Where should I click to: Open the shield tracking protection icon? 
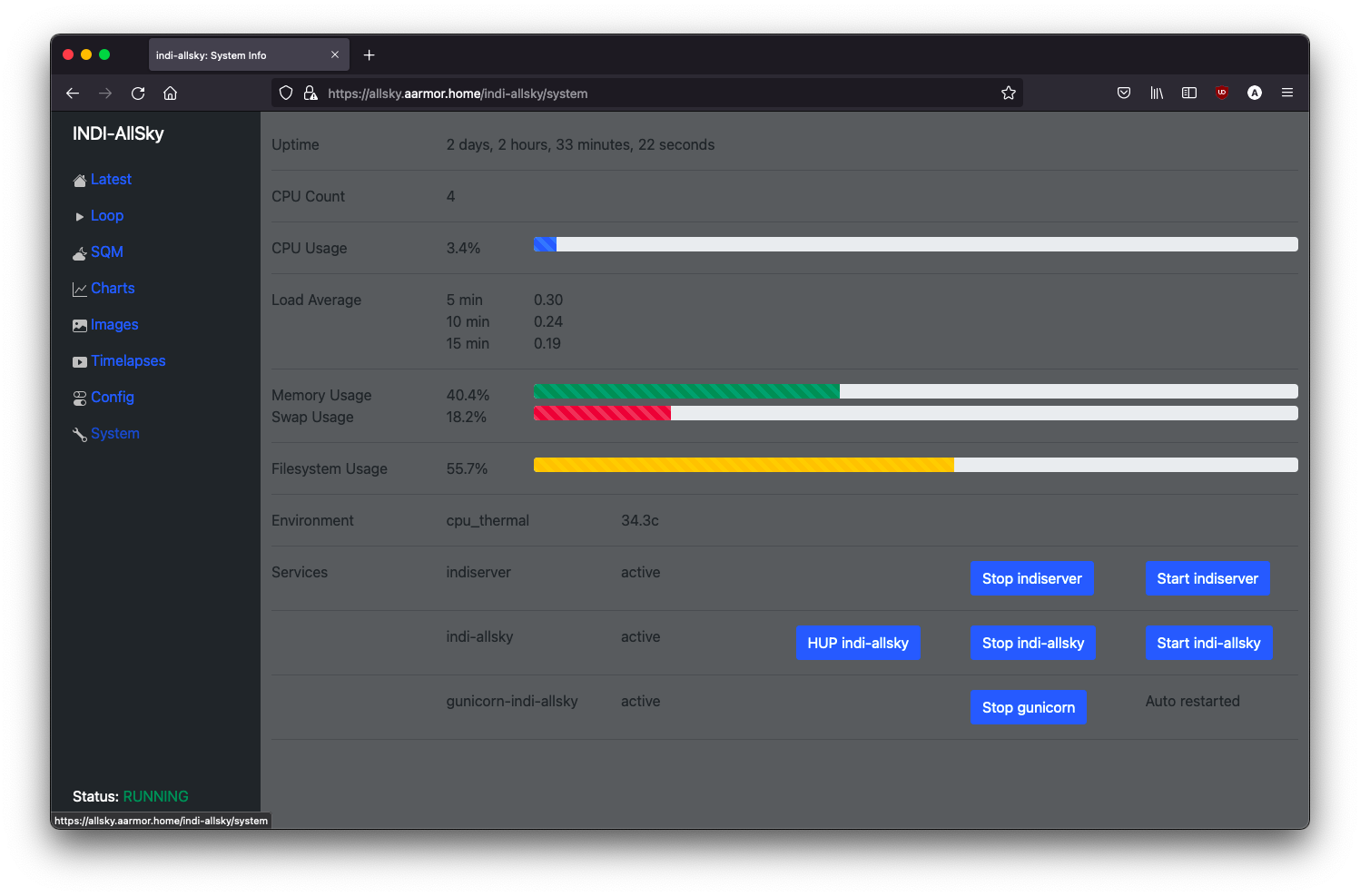[286, 93]
